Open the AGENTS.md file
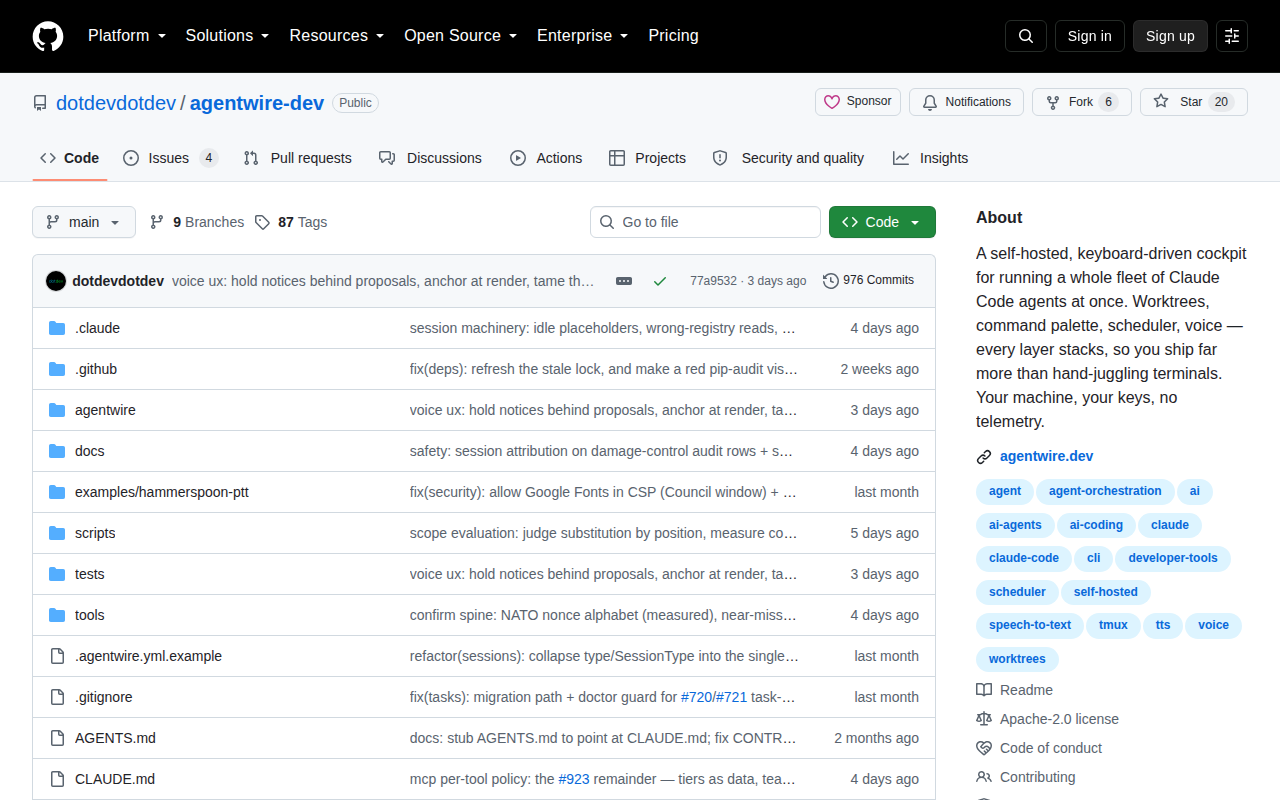 115,738
